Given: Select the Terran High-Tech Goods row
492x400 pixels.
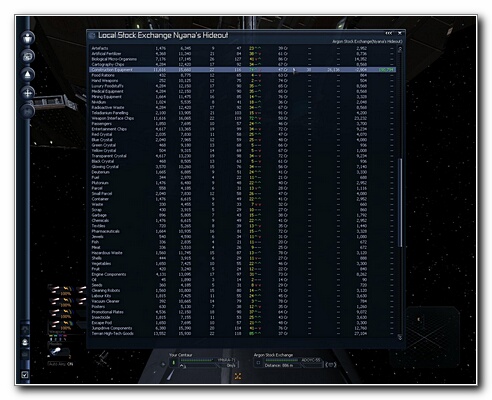Looking at the screenshot, I should [242, 333].
